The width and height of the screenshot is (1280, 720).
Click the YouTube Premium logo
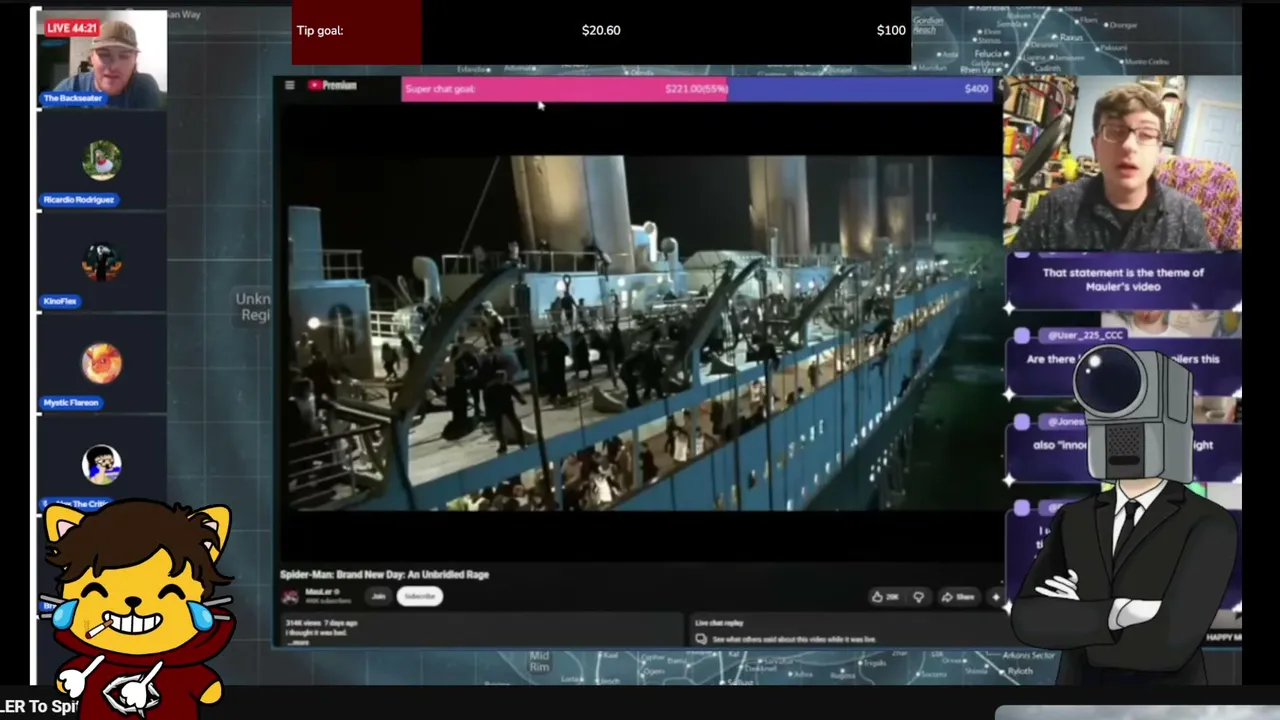[333, 85]
